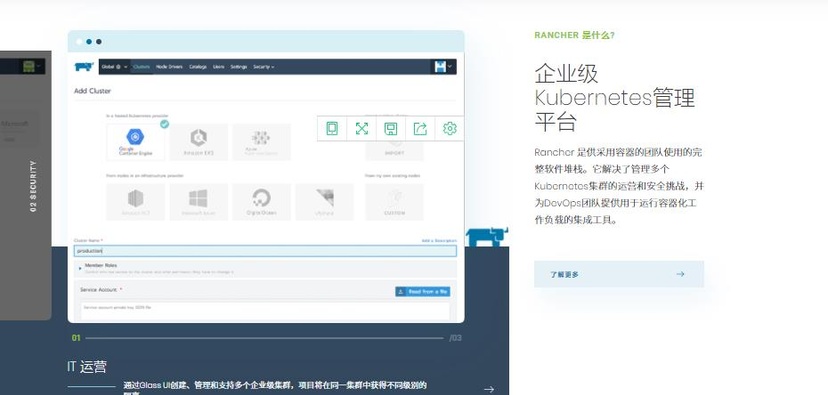The height and width of the screenshot is (395, 828).
Task: Open the Users tab
Action: click(219, 67)
